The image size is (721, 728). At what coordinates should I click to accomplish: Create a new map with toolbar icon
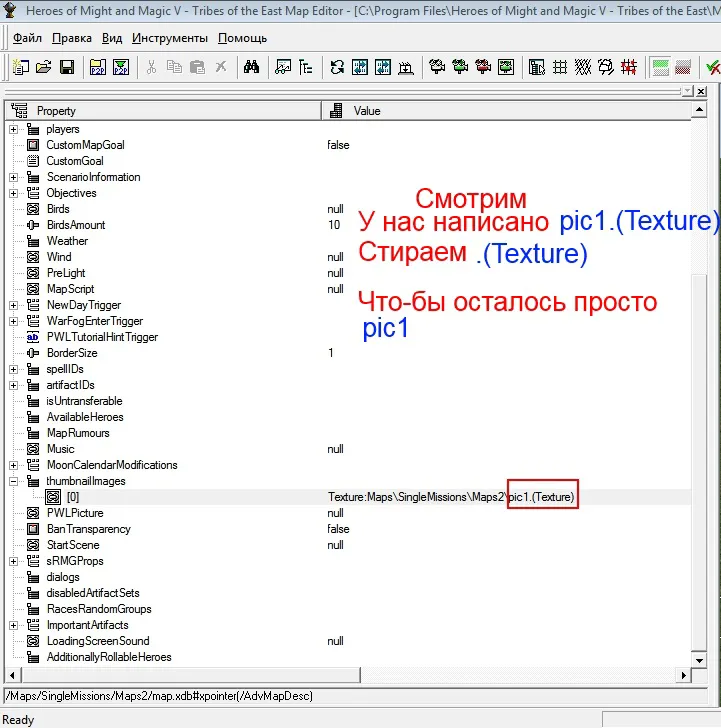click(20, 68)
